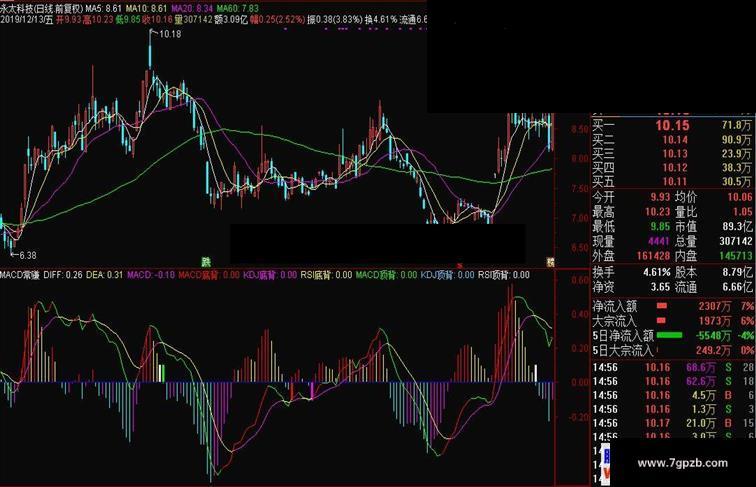Click the 换手 4.61% turnover rate field
Image resolution: width=756 pixels, height=487 pixels.
click(x=631, y=272)
